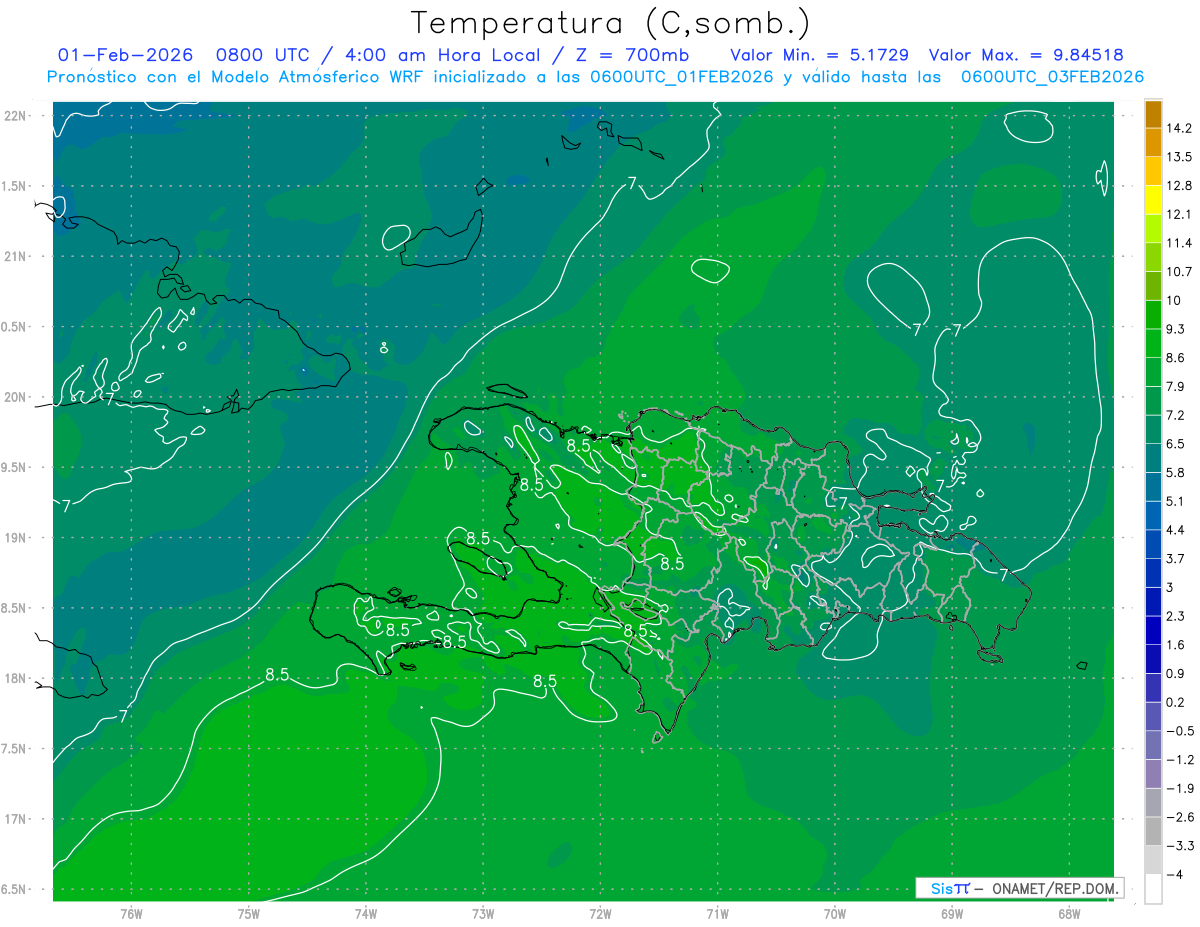Click the "20N" latitude axis label
The height and width of the screenshot is (927, 1200).
pos(16,397)
